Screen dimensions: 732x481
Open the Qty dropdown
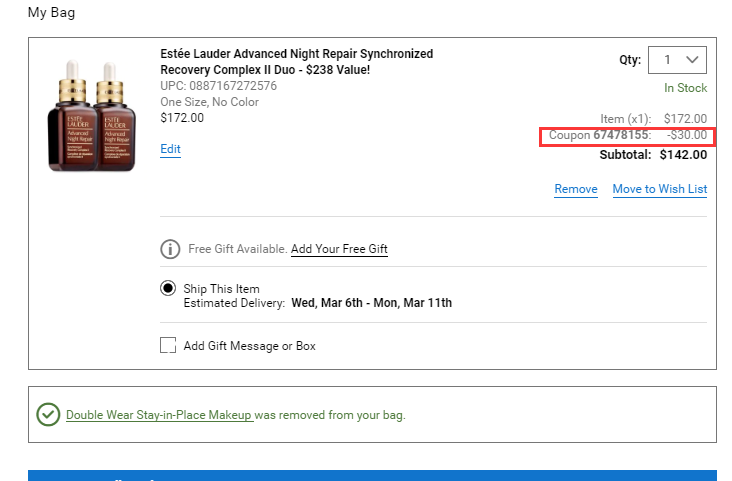pos(677,60)
